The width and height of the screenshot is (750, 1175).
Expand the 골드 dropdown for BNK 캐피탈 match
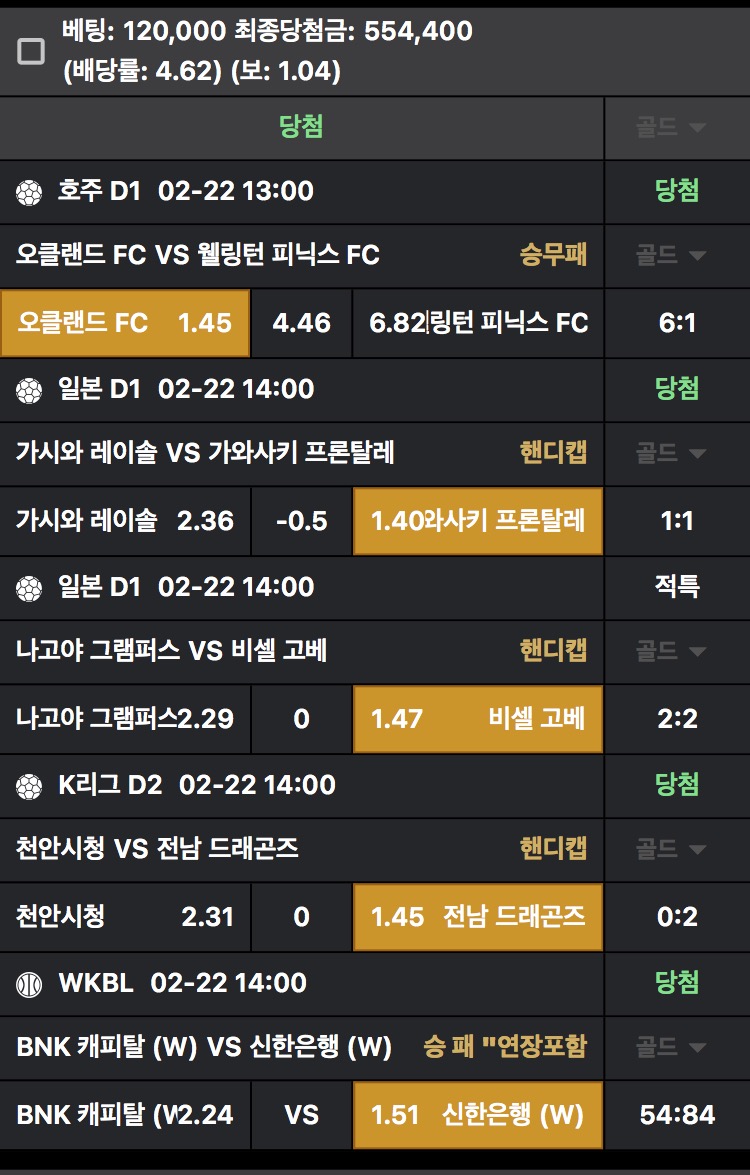tap(671, 1047)
